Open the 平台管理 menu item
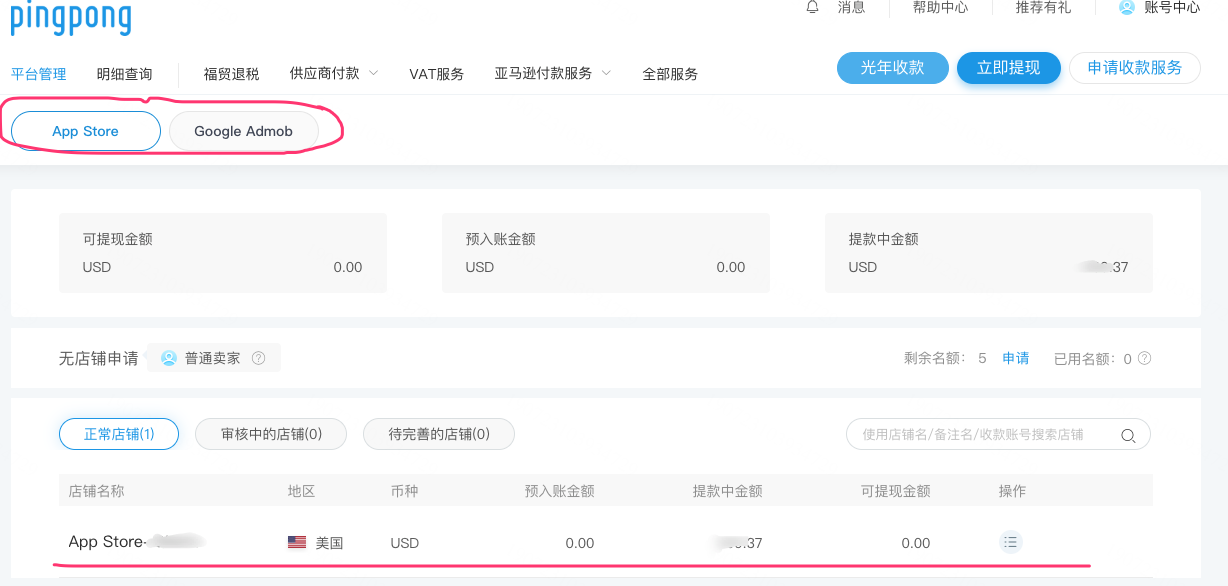This screenshot has height=586, width=1228. [38, 74]
